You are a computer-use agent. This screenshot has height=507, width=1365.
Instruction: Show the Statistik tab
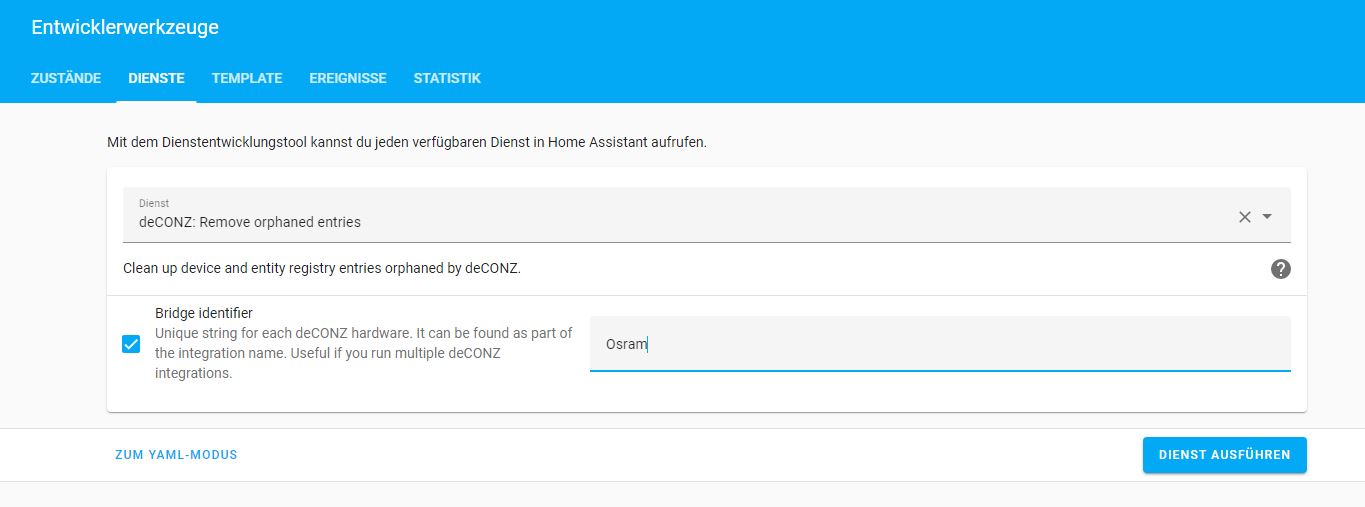[447, 78]
